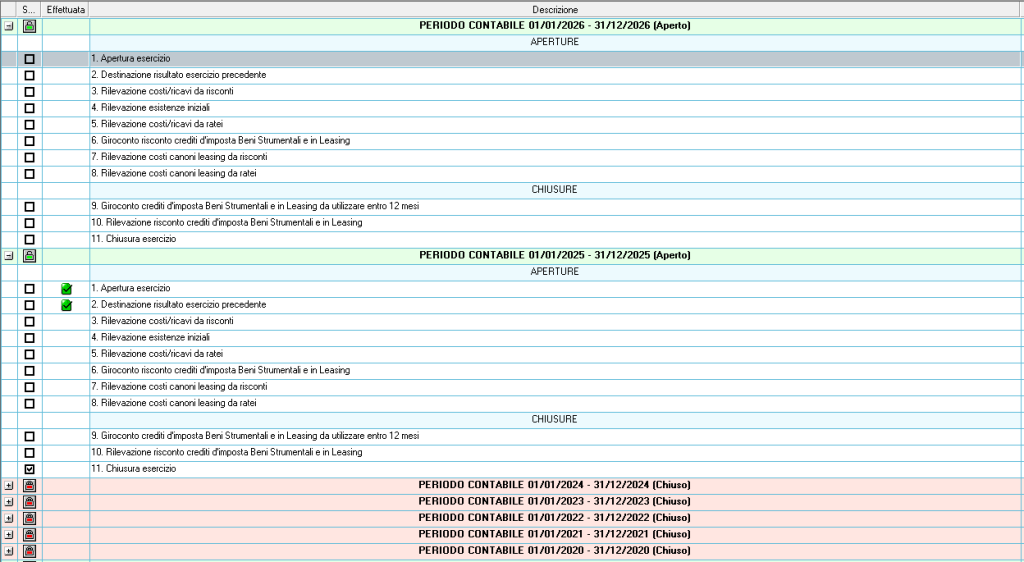Click the red closed padlock for period 2023
The image size is (1024, 562).
click(29, 502)
